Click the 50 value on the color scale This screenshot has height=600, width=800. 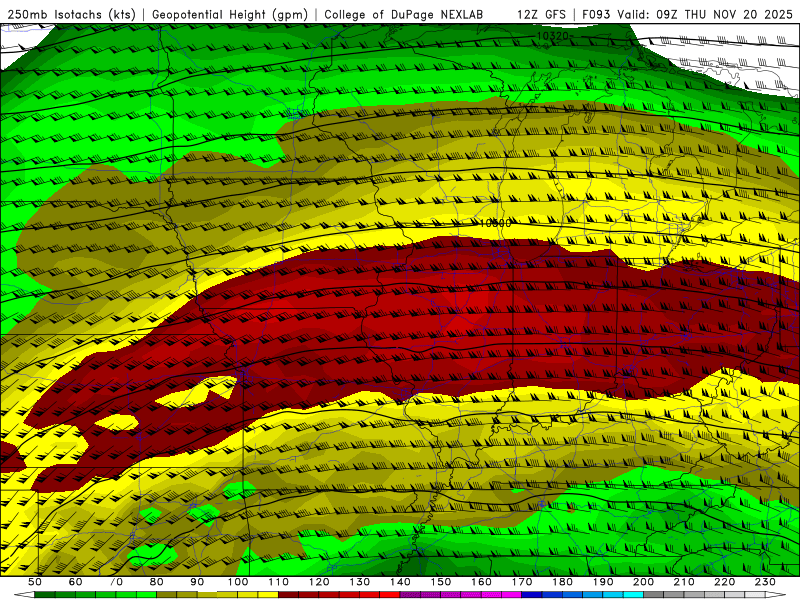(35, 582)
